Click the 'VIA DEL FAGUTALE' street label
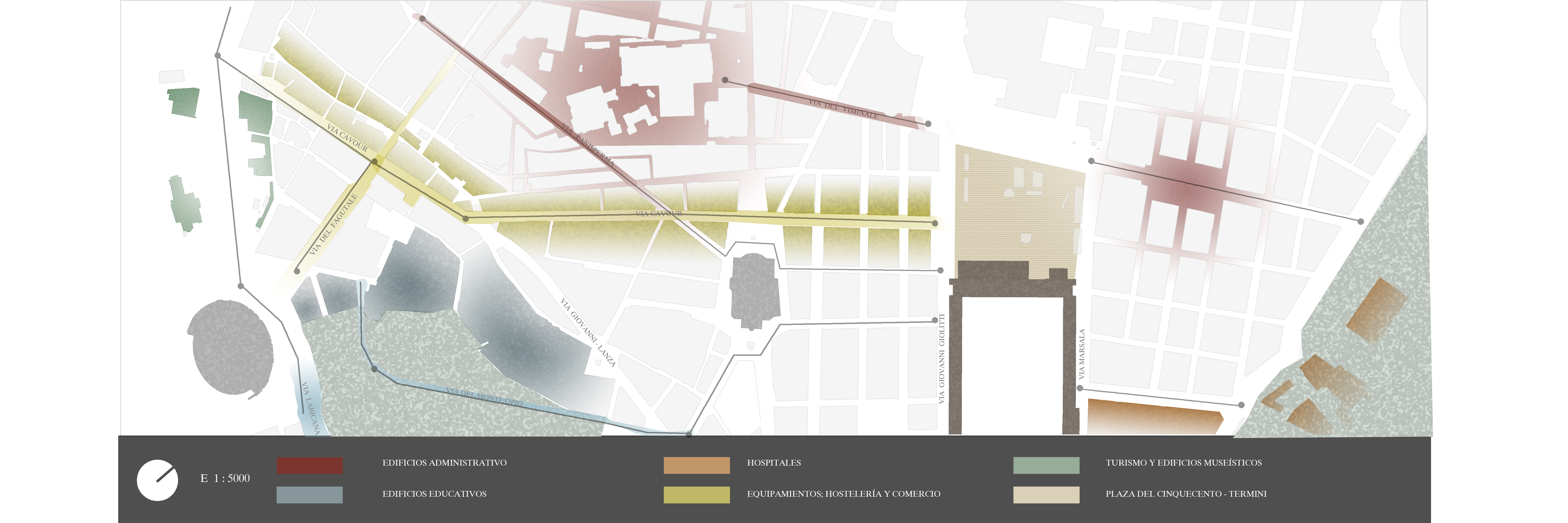The height and width of the screenshot is (523, 1568). 333,225
